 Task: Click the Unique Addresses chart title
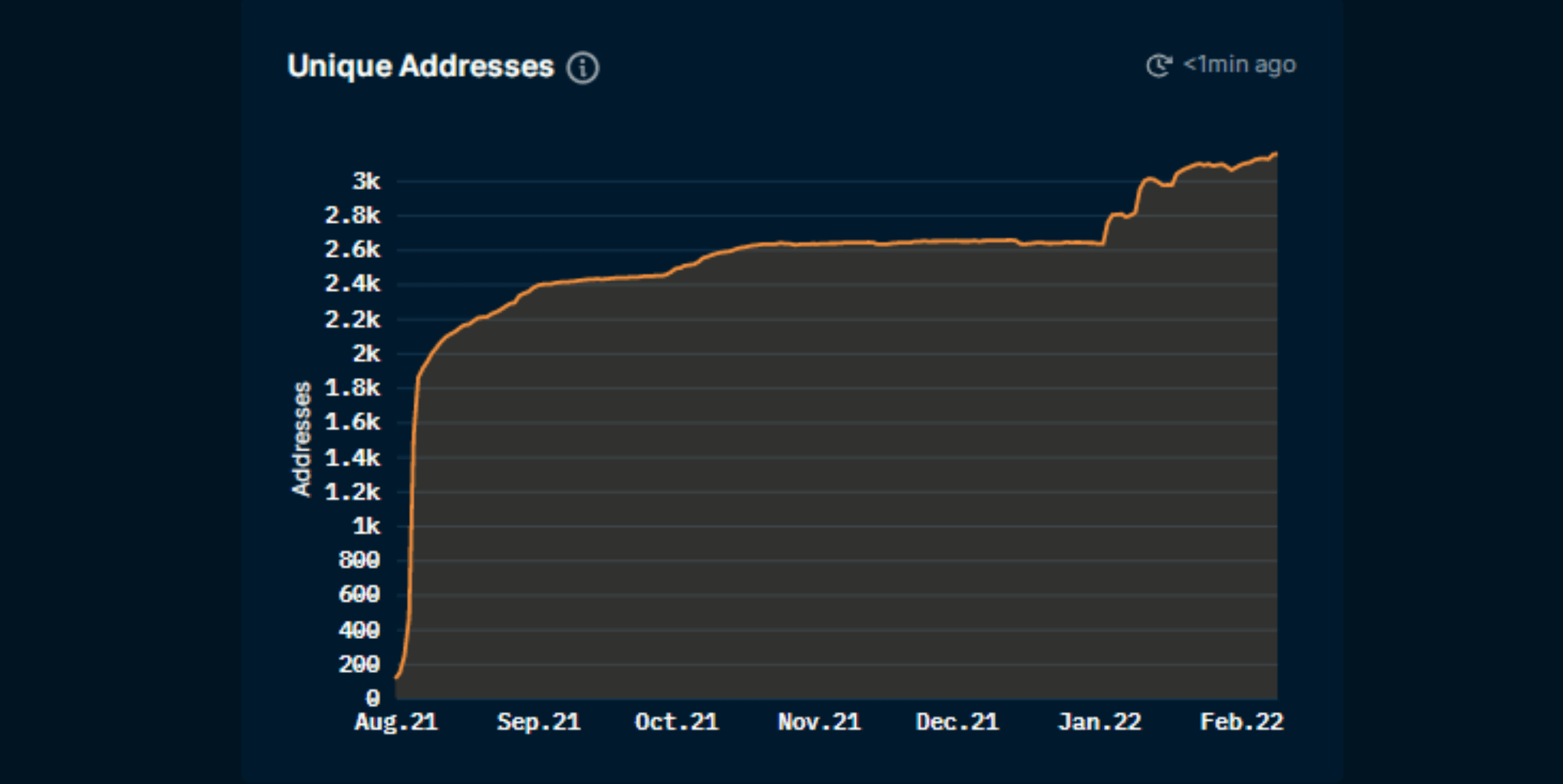tap(420, 66)
